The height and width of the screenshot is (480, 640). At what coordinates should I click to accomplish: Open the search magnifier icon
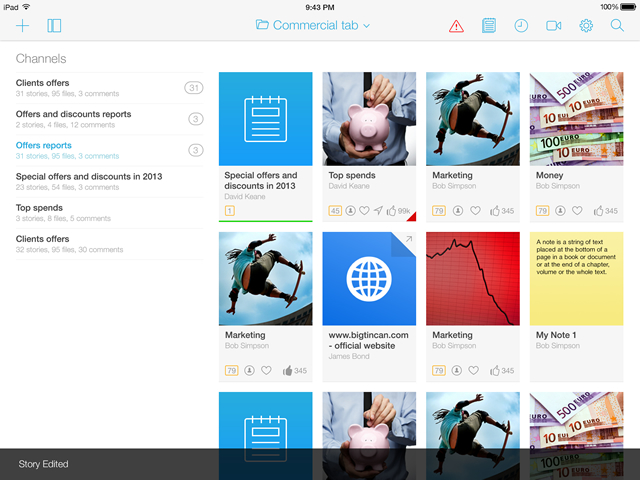pyautogui.click(x=617, y=26)
